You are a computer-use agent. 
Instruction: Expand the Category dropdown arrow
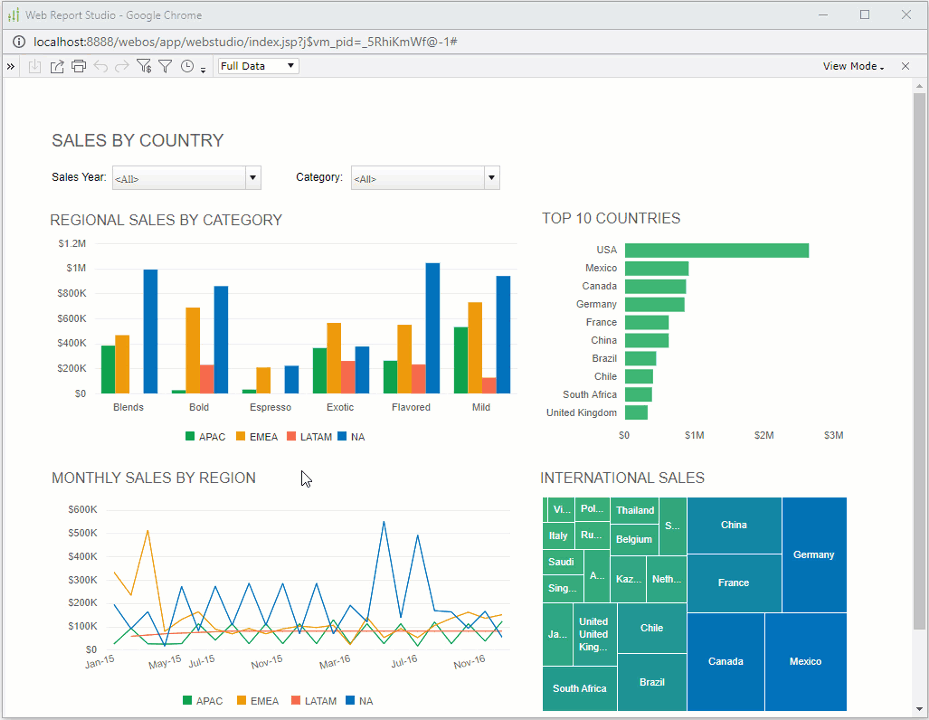coord(491,178)
